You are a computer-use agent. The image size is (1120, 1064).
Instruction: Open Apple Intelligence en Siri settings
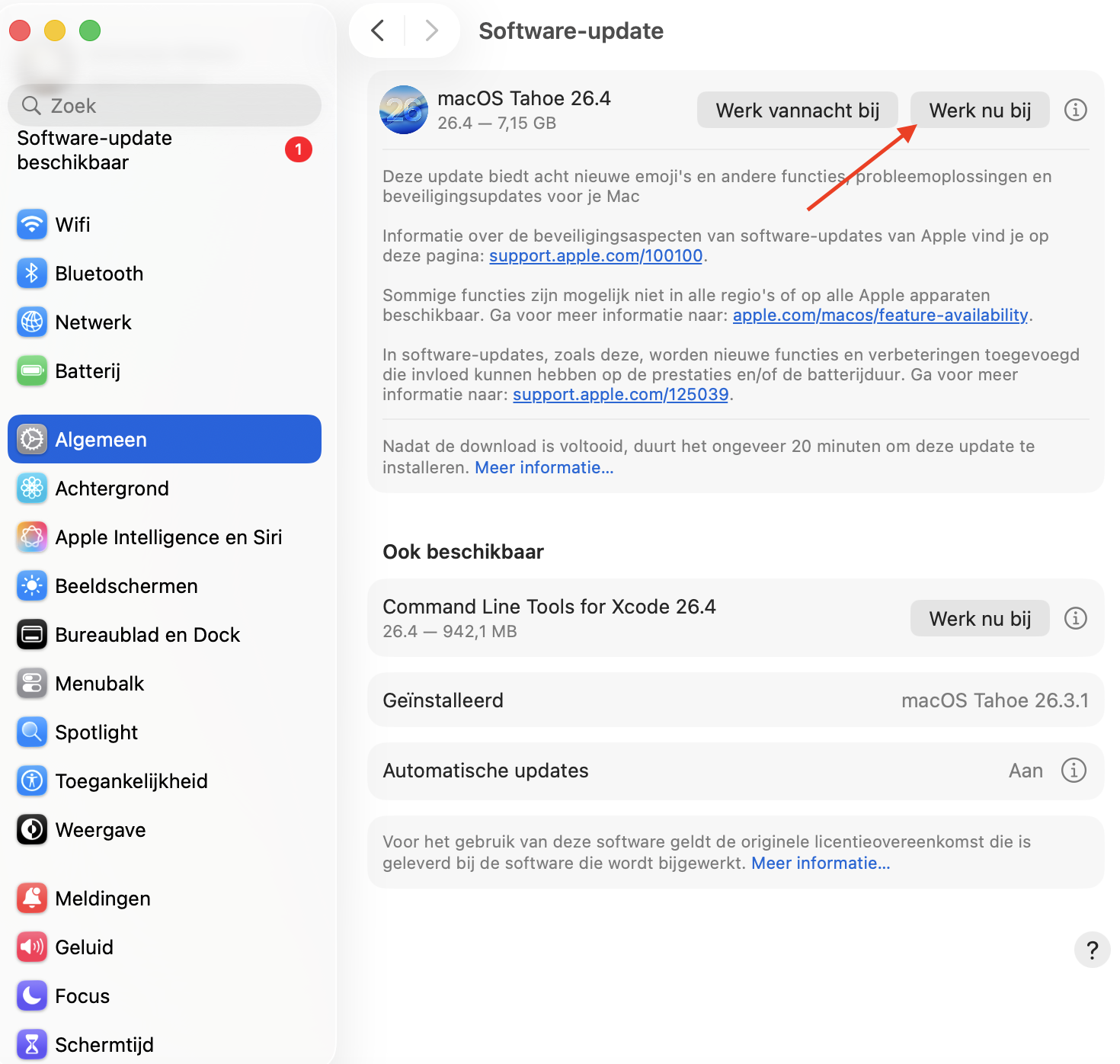(168, 537)
